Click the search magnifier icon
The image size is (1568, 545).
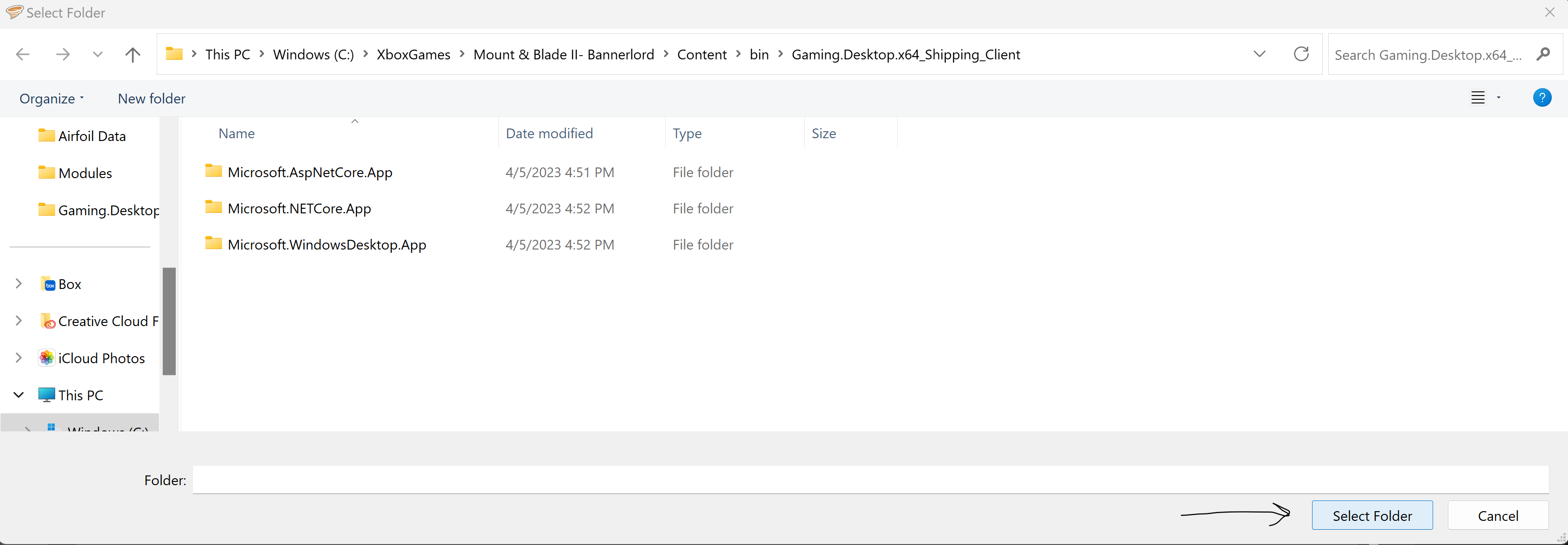pos(1543,54)
